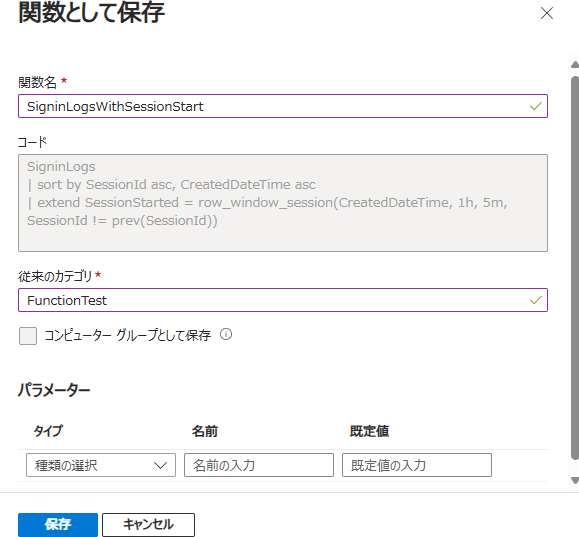Screen dimensions: 579x537
Task: Click the info icon beside コンピューター グループとして保存
Action: (226, 335)
